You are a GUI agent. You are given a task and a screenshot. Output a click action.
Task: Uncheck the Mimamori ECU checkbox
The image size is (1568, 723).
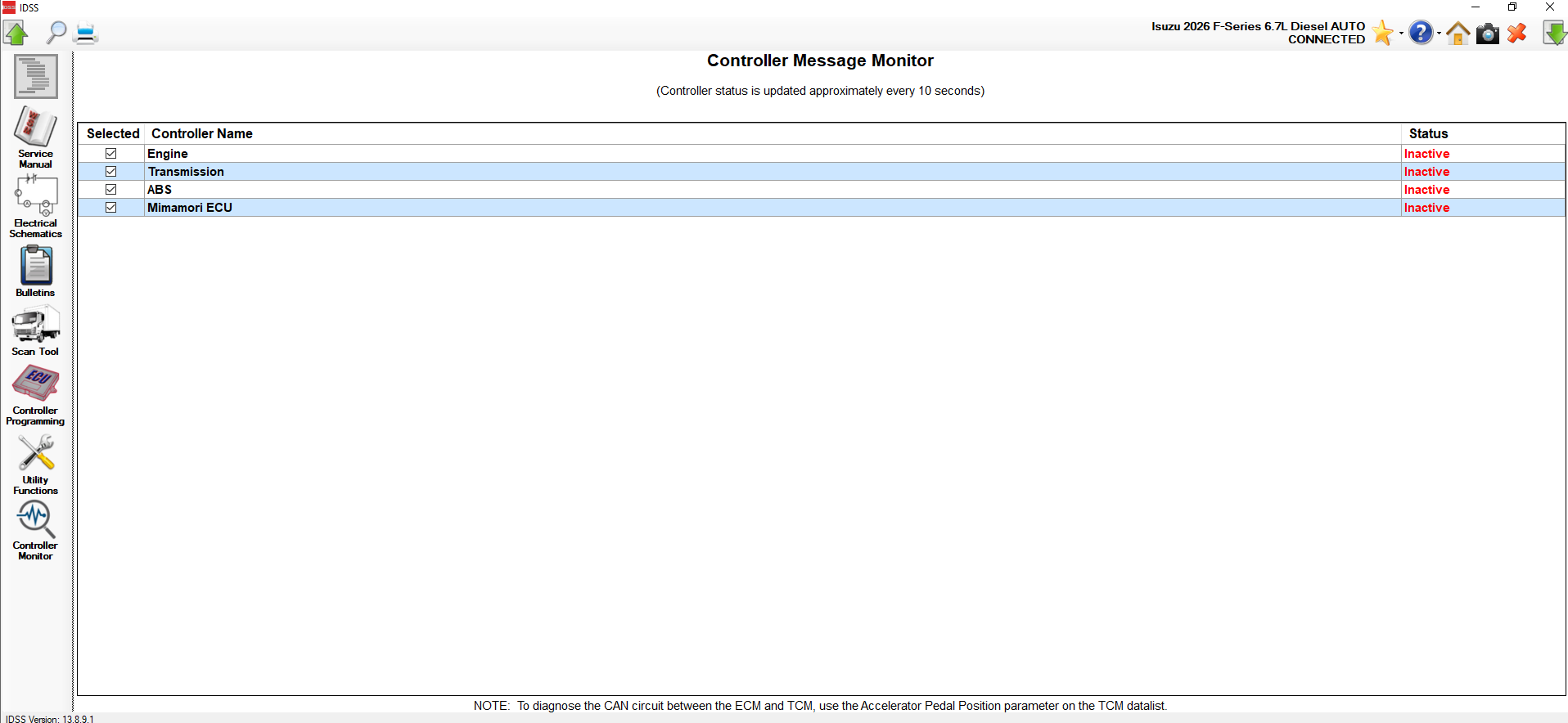[x=111, y=208]
